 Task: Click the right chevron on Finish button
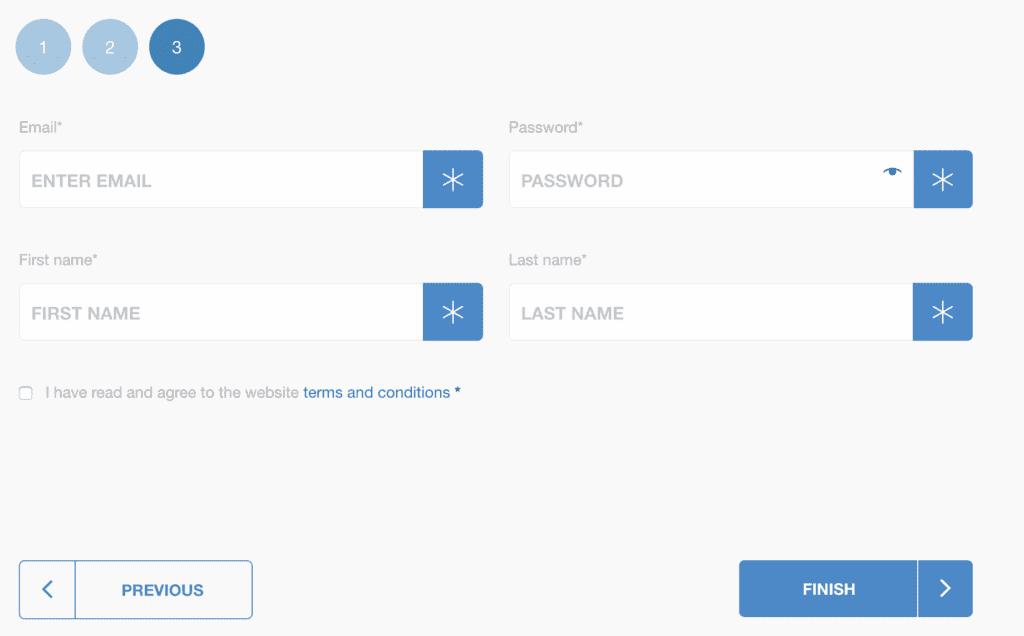tap(945, 589)
